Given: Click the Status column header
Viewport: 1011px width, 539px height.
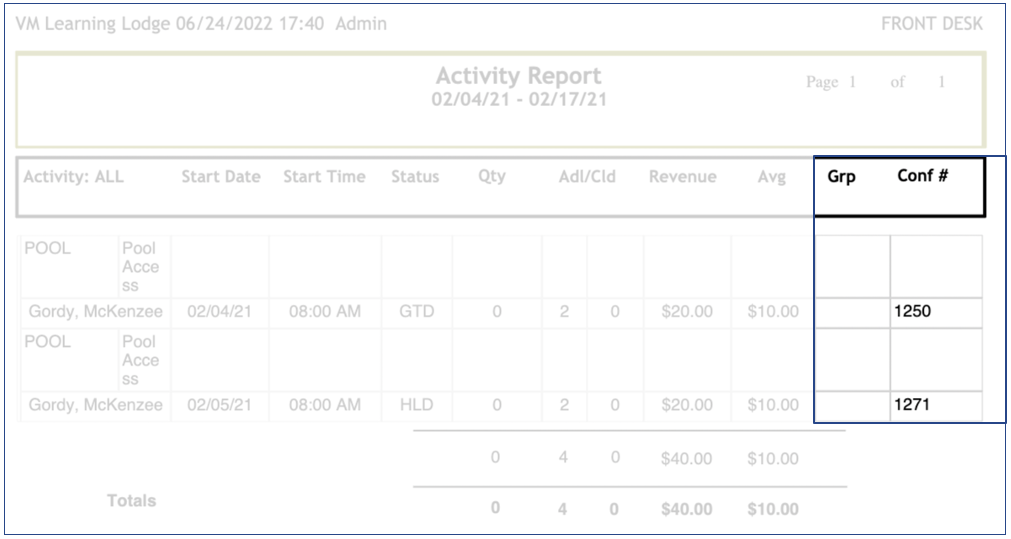Looking at the screenshot, I should tap(415, 177).
